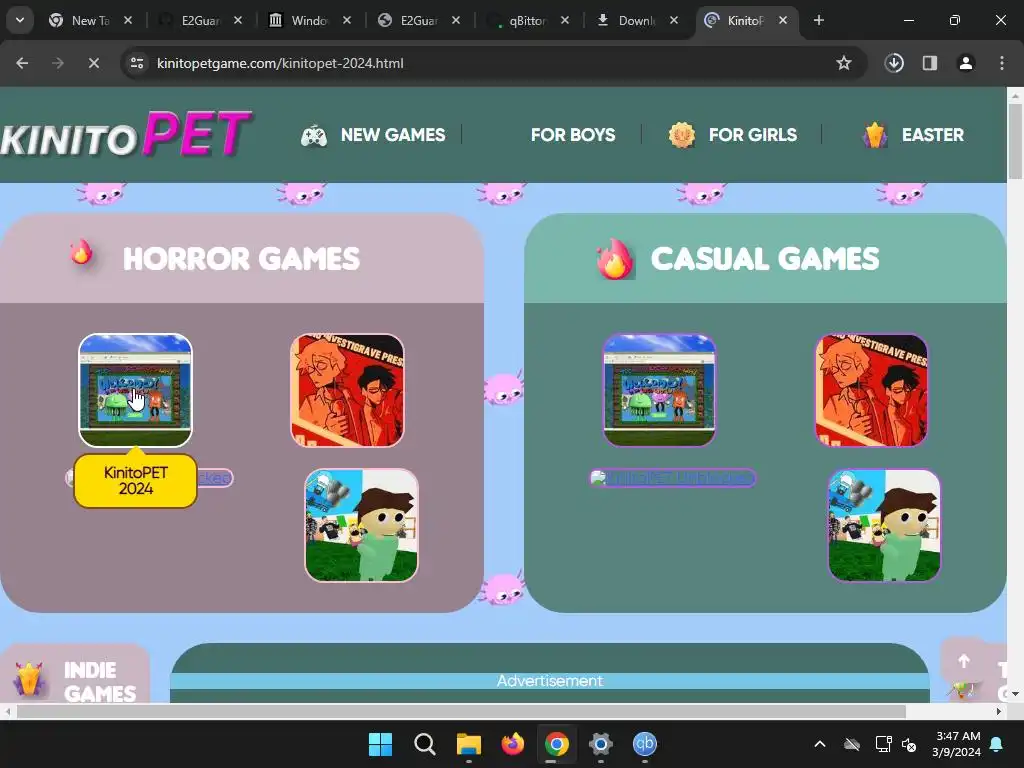Open the FOR GIRLS menu
The width and height of the screenshot is (1024, 768).
[752, 135]
